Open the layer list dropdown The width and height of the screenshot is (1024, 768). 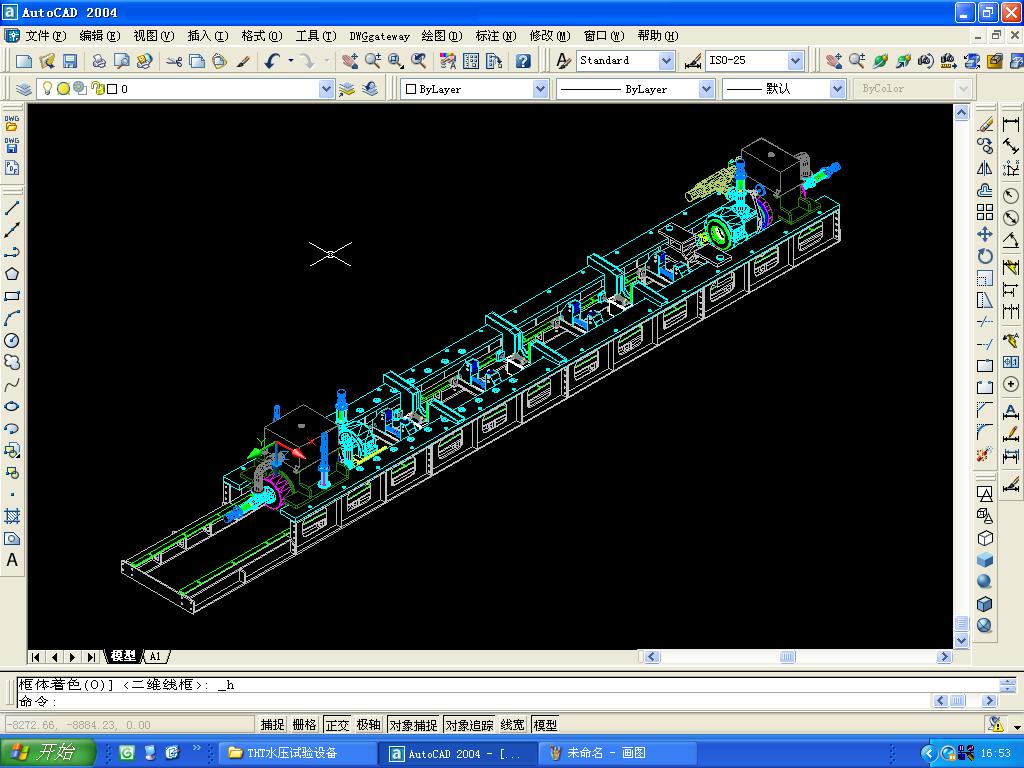coord(326,89)
